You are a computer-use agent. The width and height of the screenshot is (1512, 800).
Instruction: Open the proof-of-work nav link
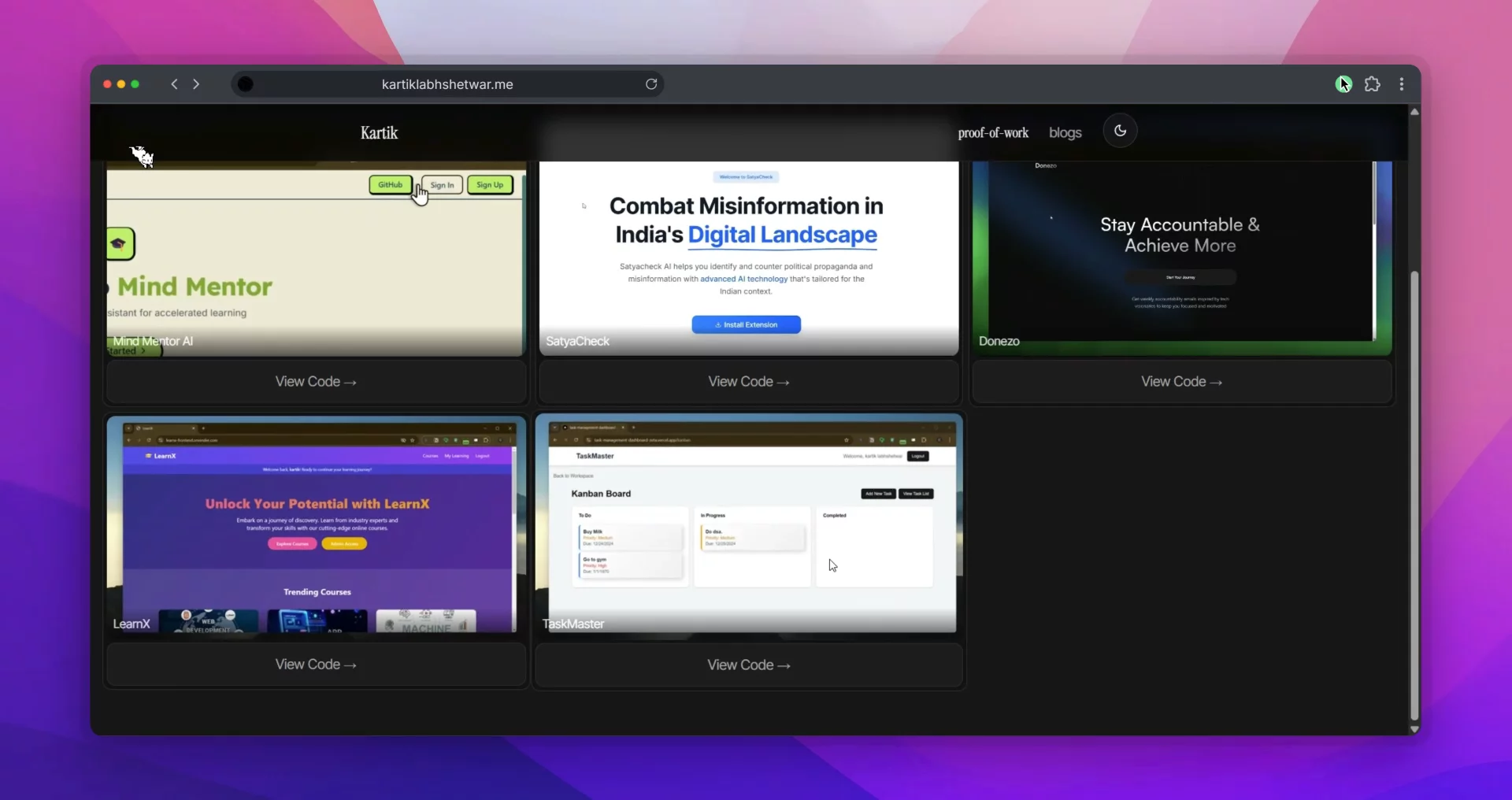point(992,133)
